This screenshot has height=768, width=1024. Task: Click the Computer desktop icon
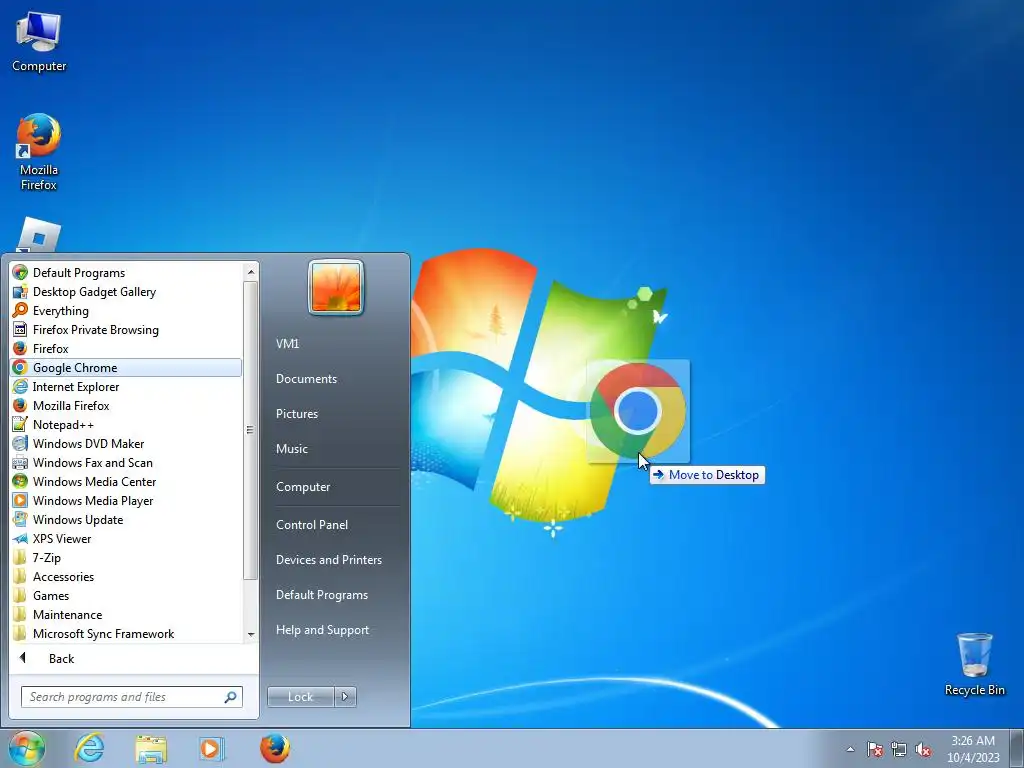point(39,41)
